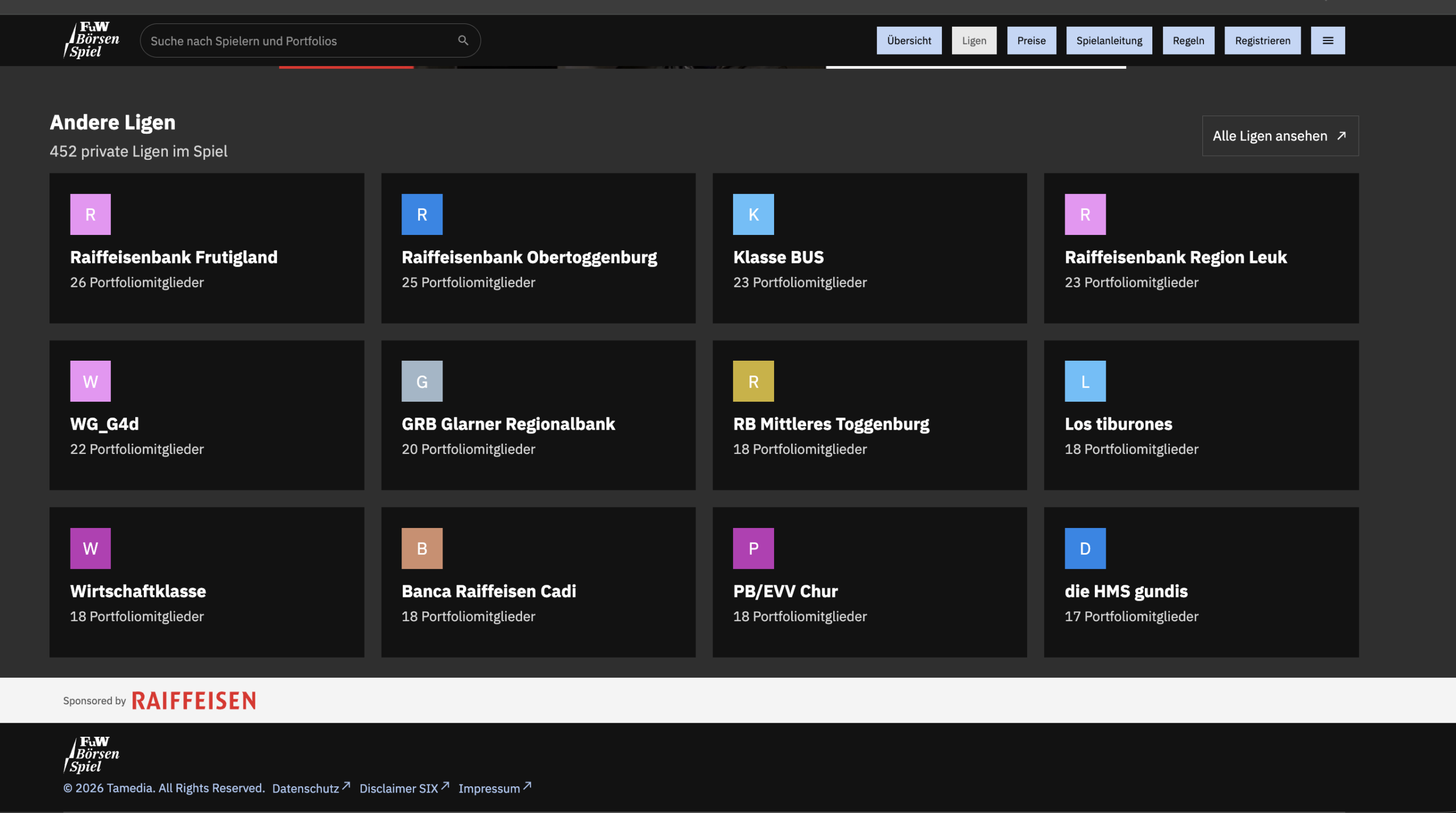Click the P avatar of PB/EVV Chur
The image size is (1456, 813).
(x=754, y=548)
